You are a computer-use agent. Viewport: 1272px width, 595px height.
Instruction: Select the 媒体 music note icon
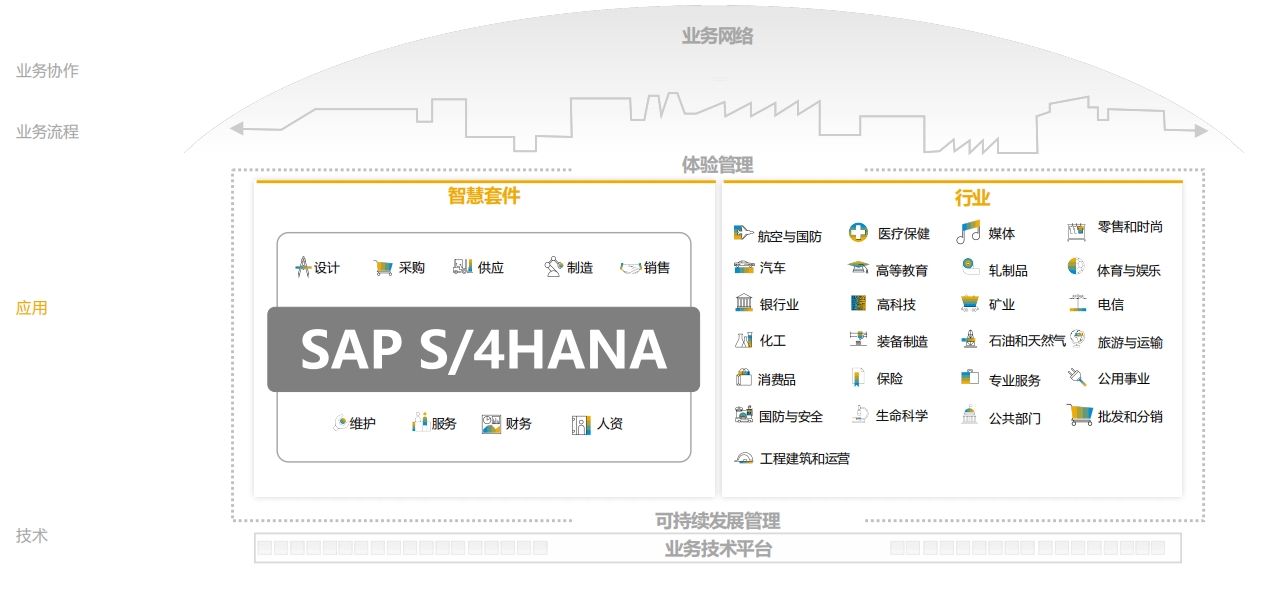click(967, 233)
